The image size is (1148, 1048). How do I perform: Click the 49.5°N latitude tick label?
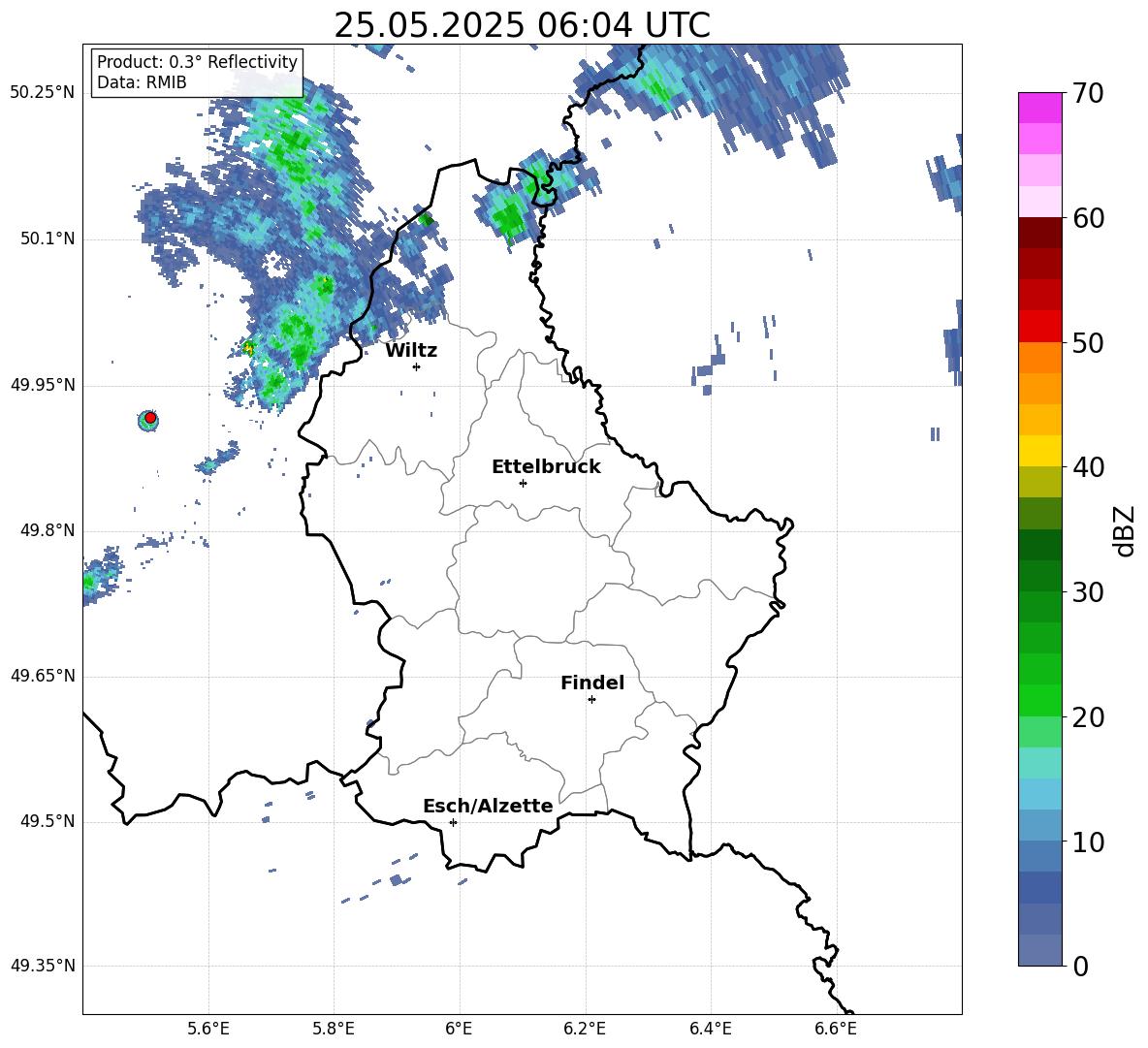point(48,821)
